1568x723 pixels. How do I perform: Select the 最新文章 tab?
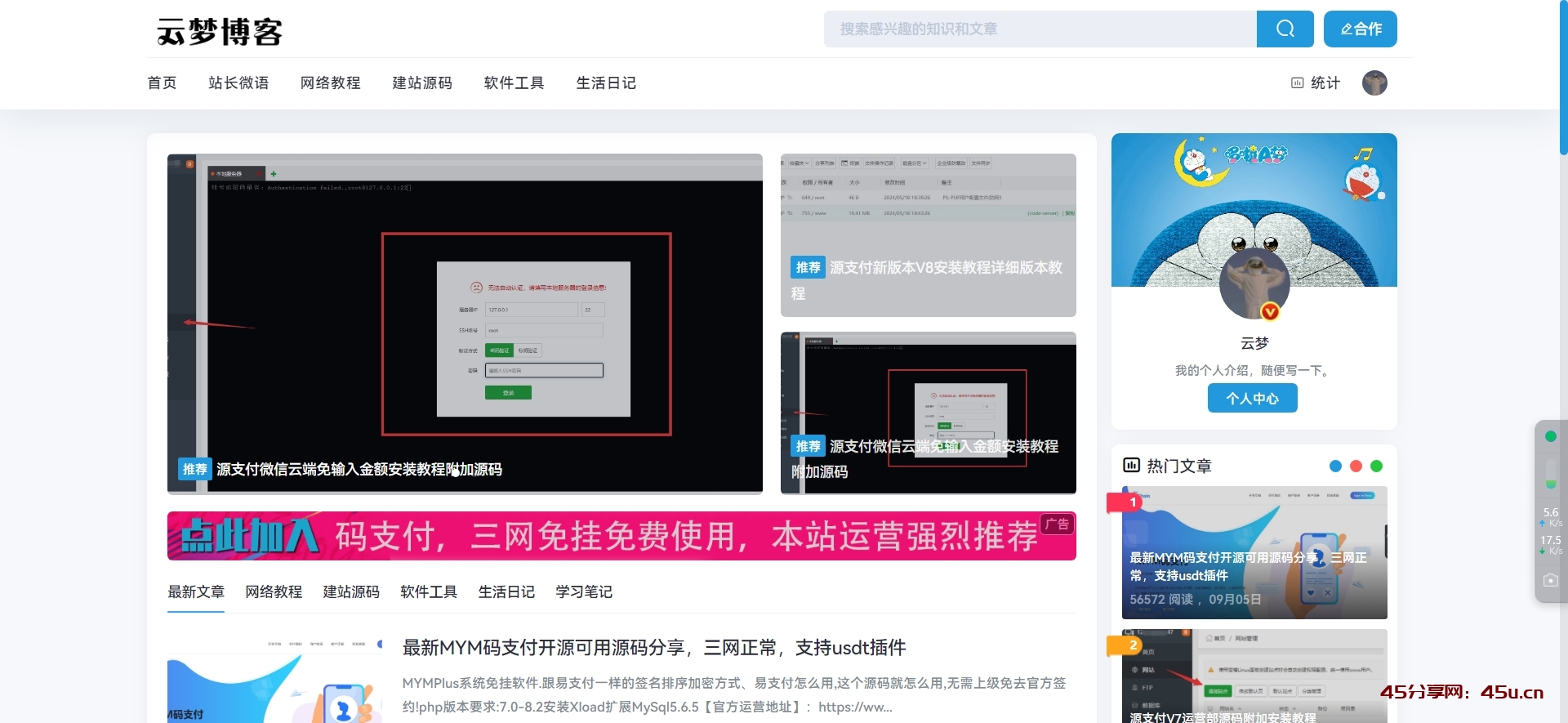click(x=196, y=591)
